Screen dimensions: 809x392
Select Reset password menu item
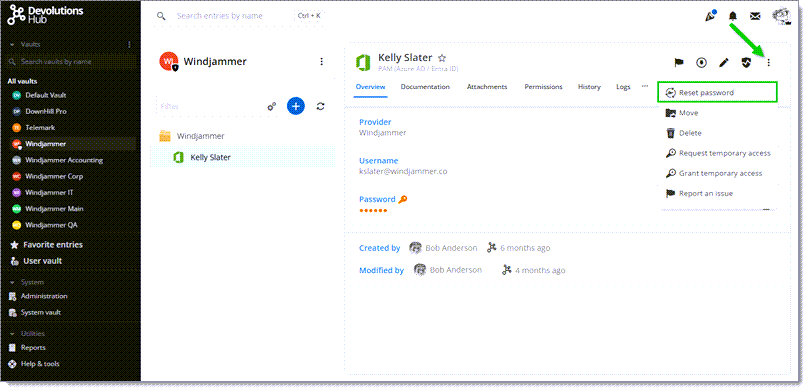pos(717,93)
